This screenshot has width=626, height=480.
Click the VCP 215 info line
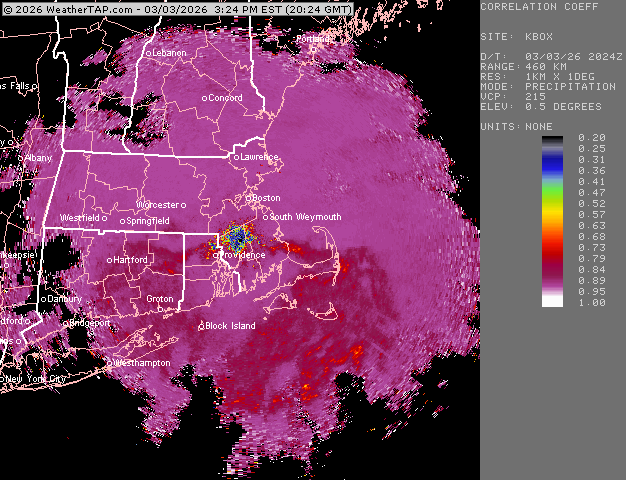[515, 96]
